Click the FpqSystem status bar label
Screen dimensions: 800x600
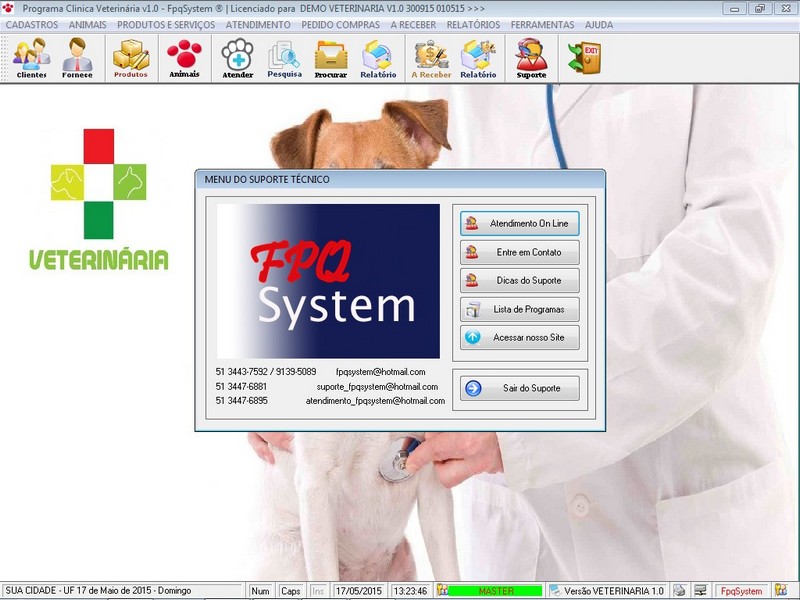click(741, 591)
